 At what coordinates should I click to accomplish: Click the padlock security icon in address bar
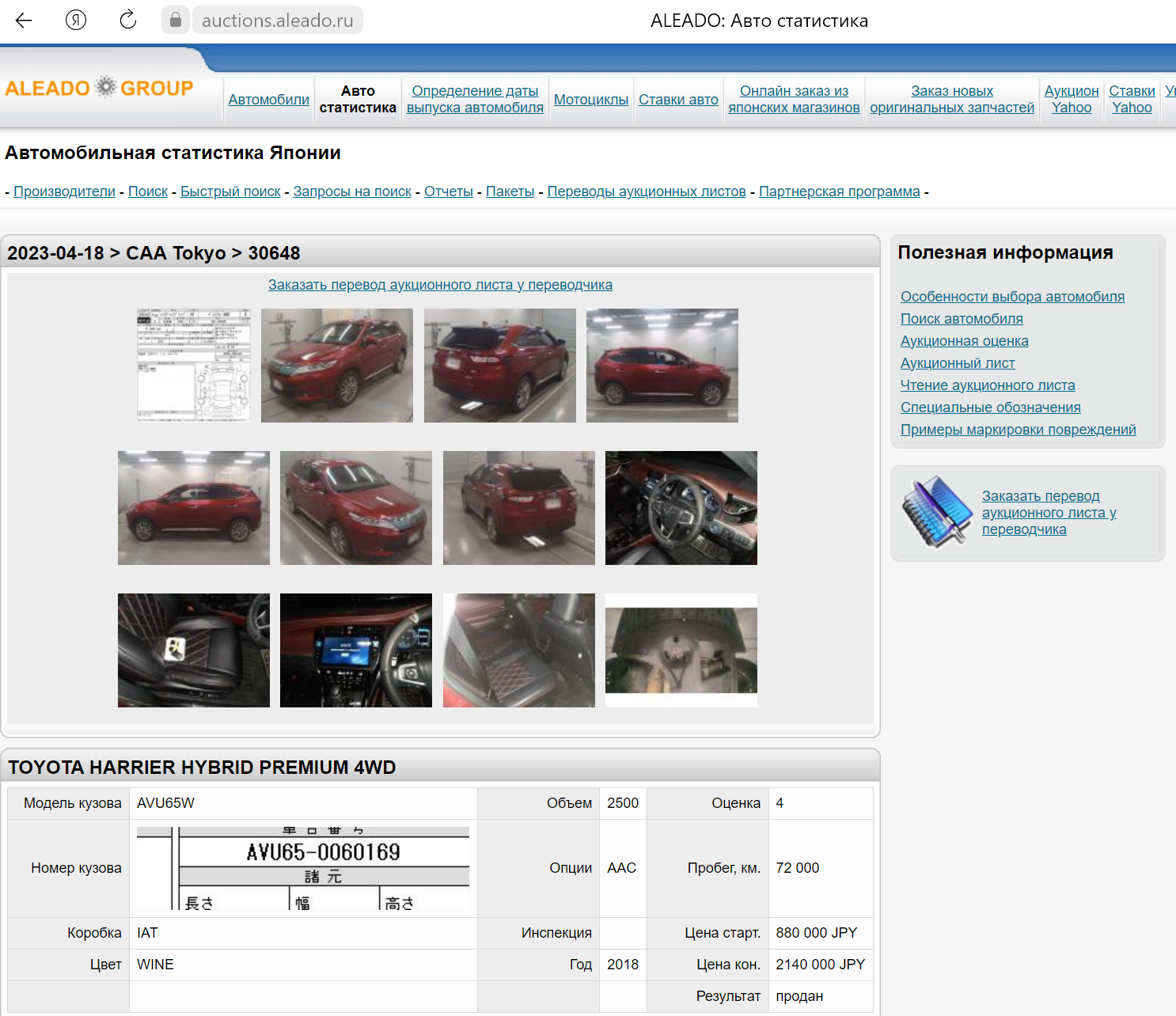pyautogui.click(x=176, y=21)
